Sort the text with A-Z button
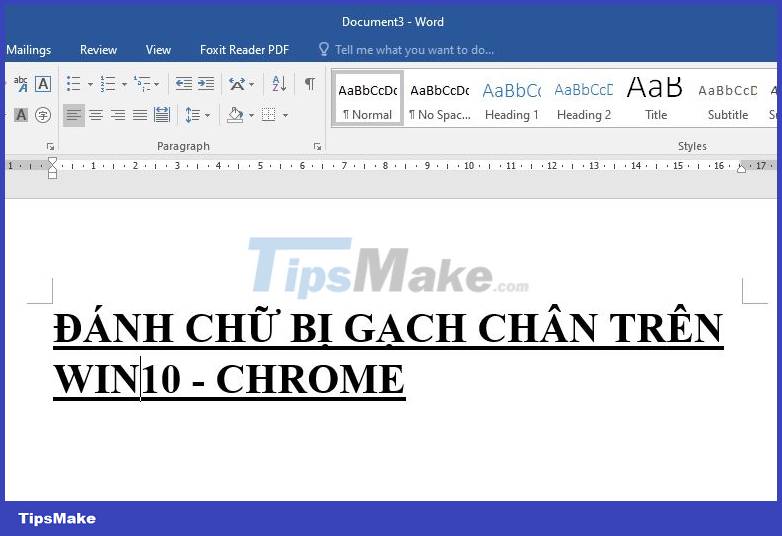The height and width of the screenshot is (536, 782). point(279,84)
